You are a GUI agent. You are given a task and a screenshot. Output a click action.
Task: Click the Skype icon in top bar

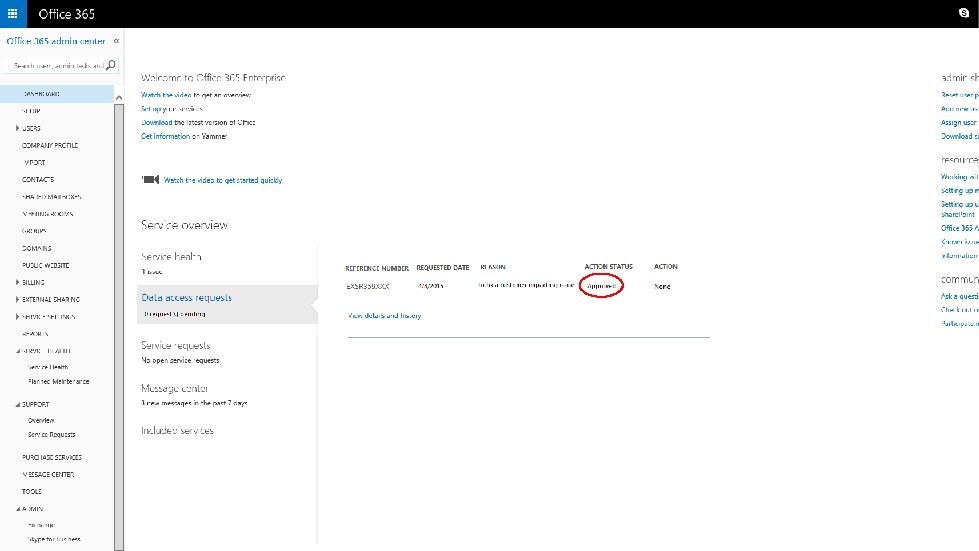[x=963, y=13]
